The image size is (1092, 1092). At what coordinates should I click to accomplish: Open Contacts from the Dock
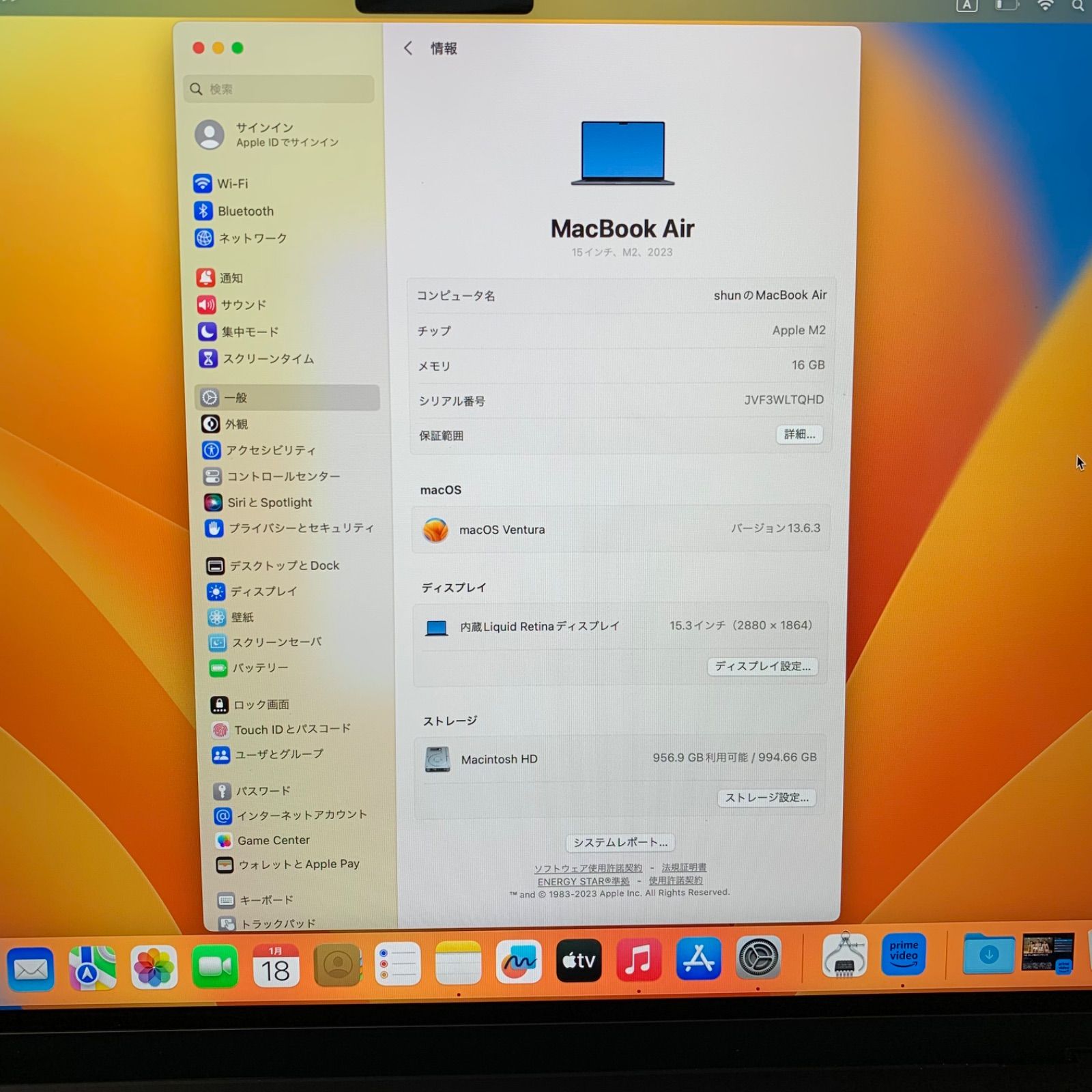click(337, 964)
